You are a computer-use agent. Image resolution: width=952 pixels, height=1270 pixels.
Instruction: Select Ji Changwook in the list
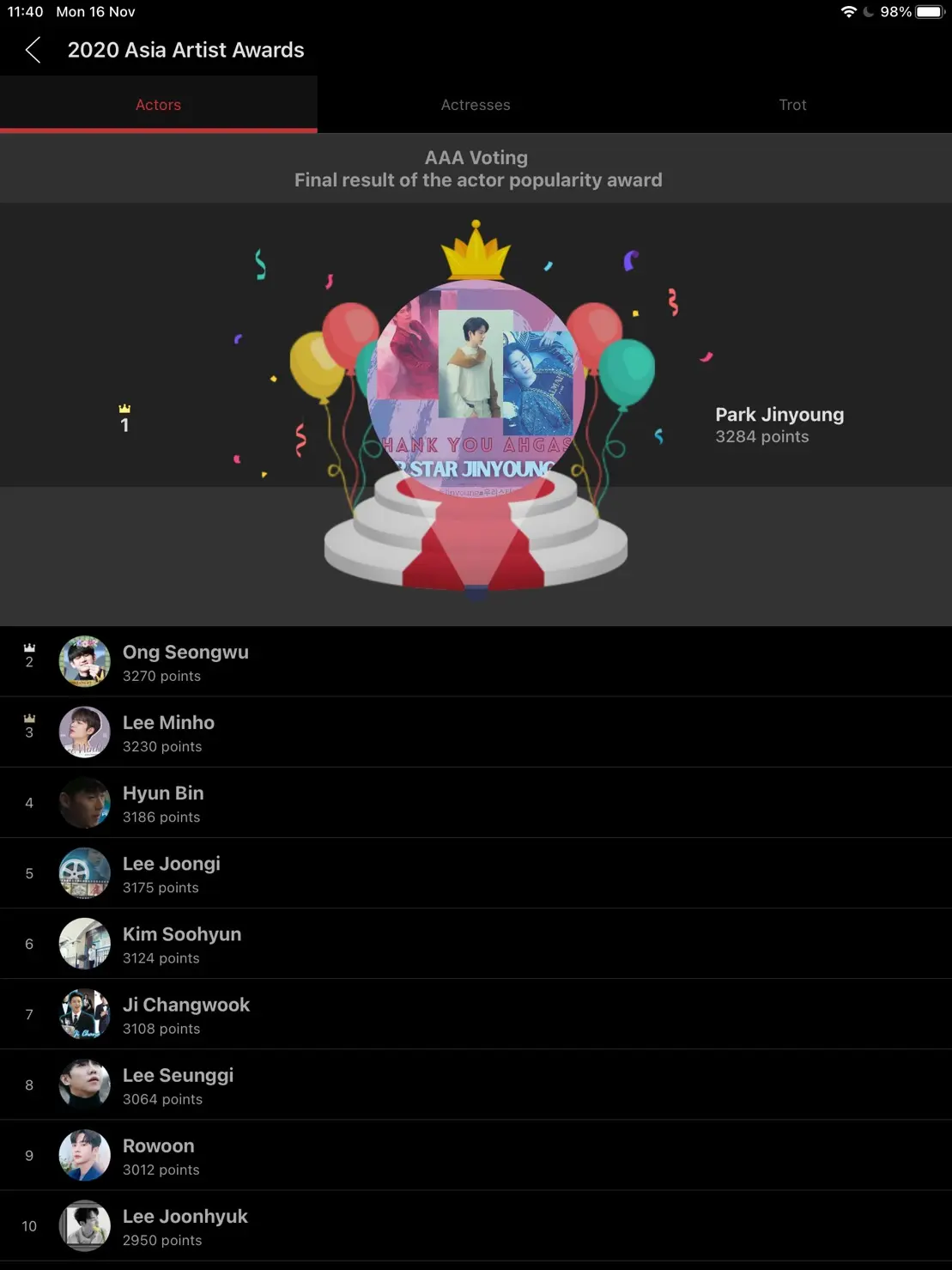[476, 1014]
